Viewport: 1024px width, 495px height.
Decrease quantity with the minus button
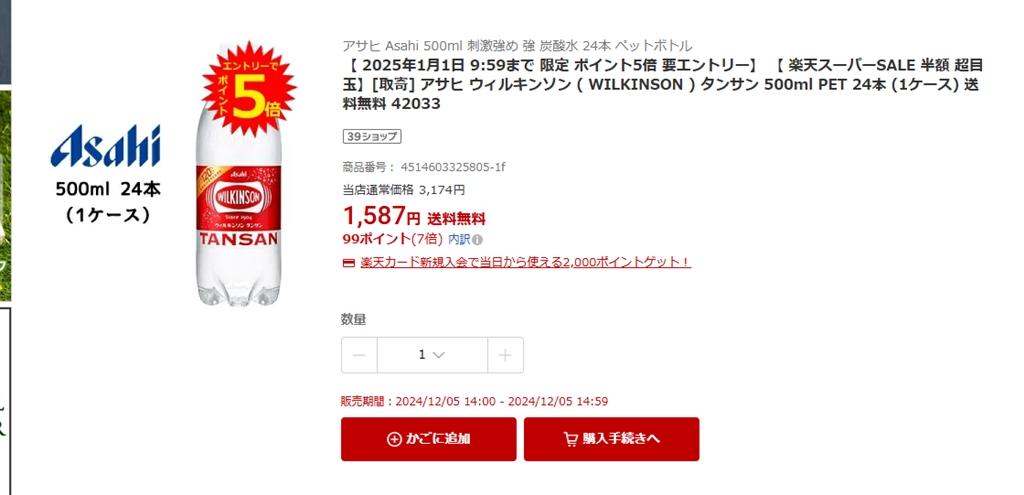[x=359, y=355]
